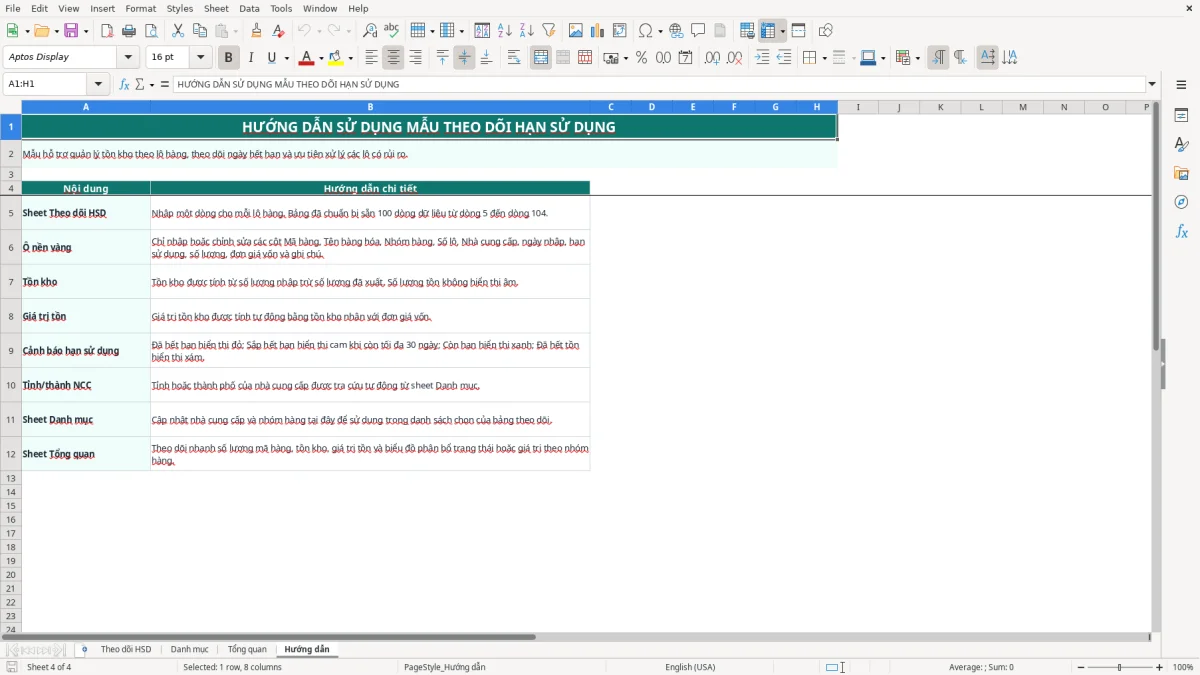Toggle Italic formatting
1200x675 pixels.
tap(251, 58)
